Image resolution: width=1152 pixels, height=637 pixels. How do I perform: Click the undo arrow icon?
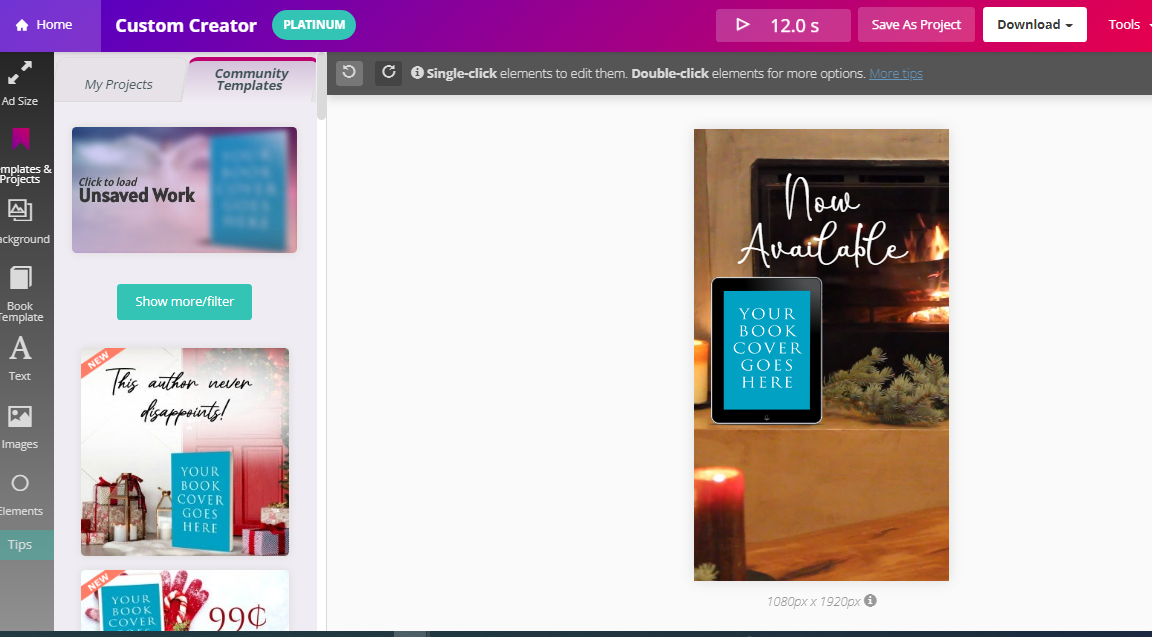point(349,72)
